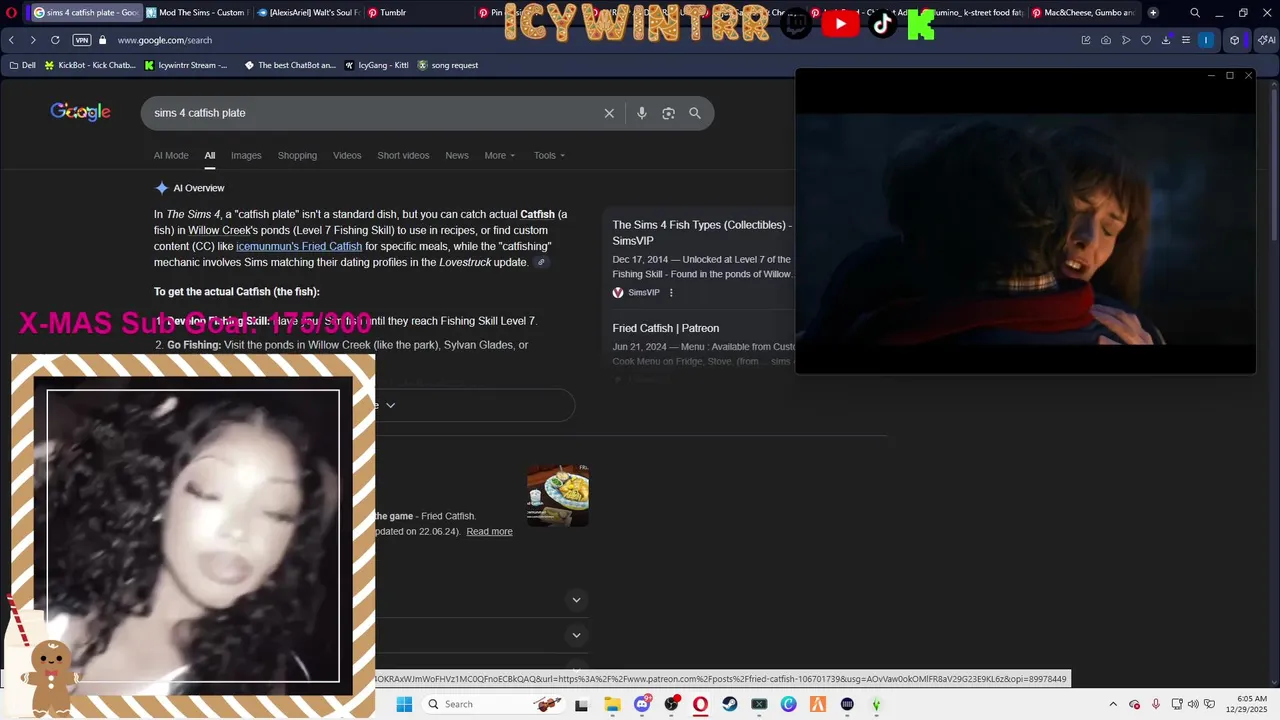
Task: Open Opera tab search magnifier icon
Action: click(1195, 13)
